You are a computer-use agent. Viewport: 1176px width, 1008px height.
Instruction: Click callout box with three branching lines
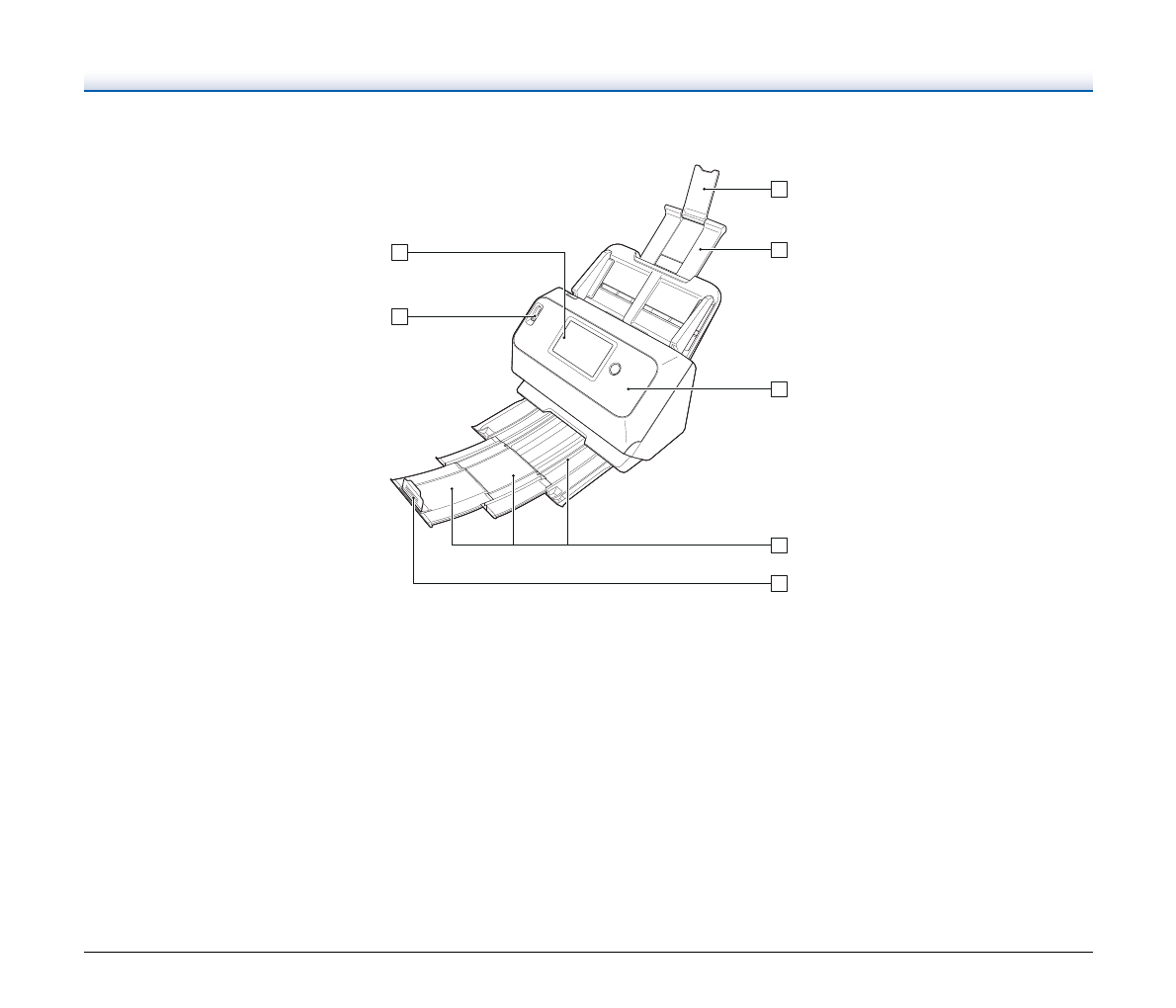780,545
